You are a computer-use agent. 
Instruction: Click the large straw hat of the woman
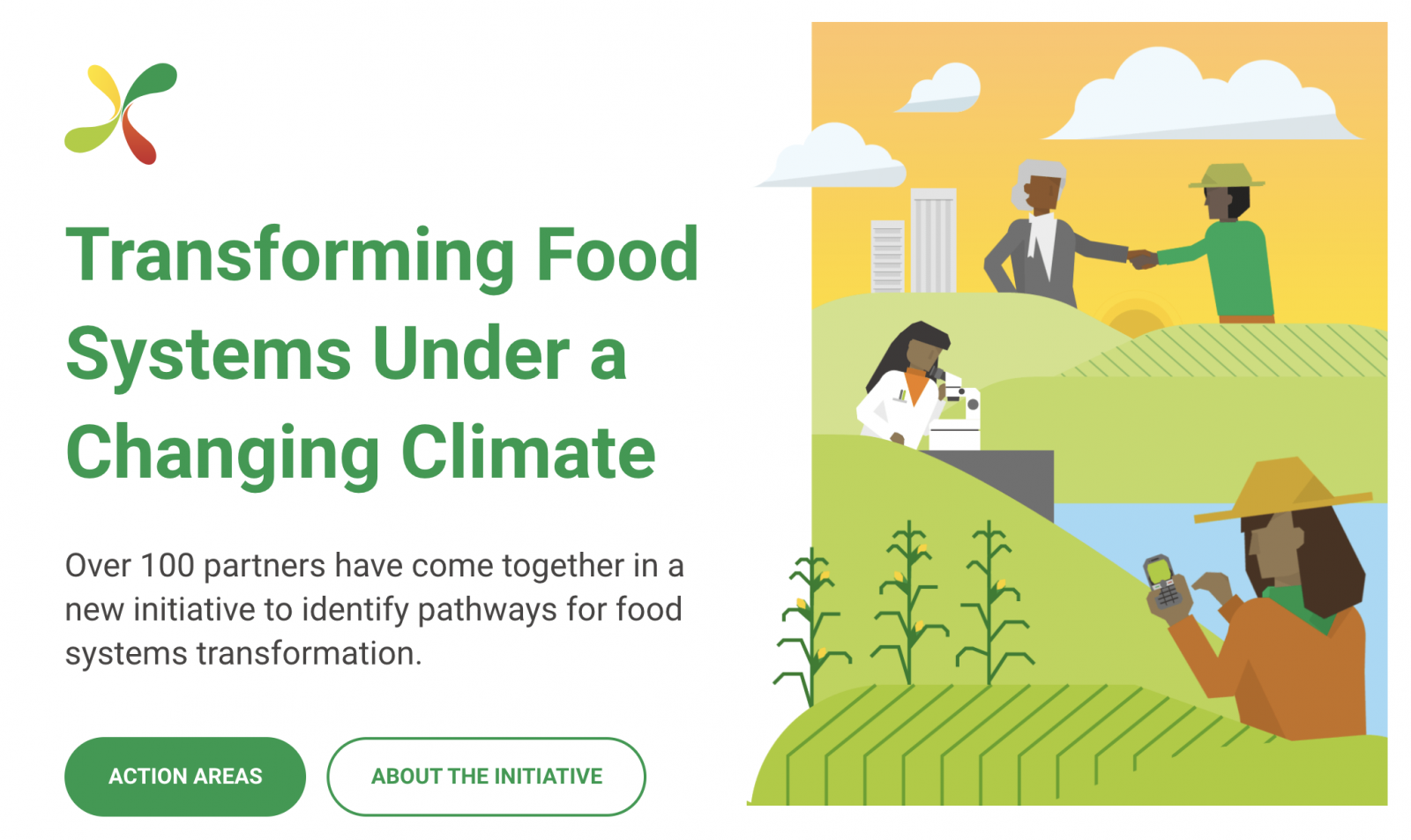(1284, 490)
